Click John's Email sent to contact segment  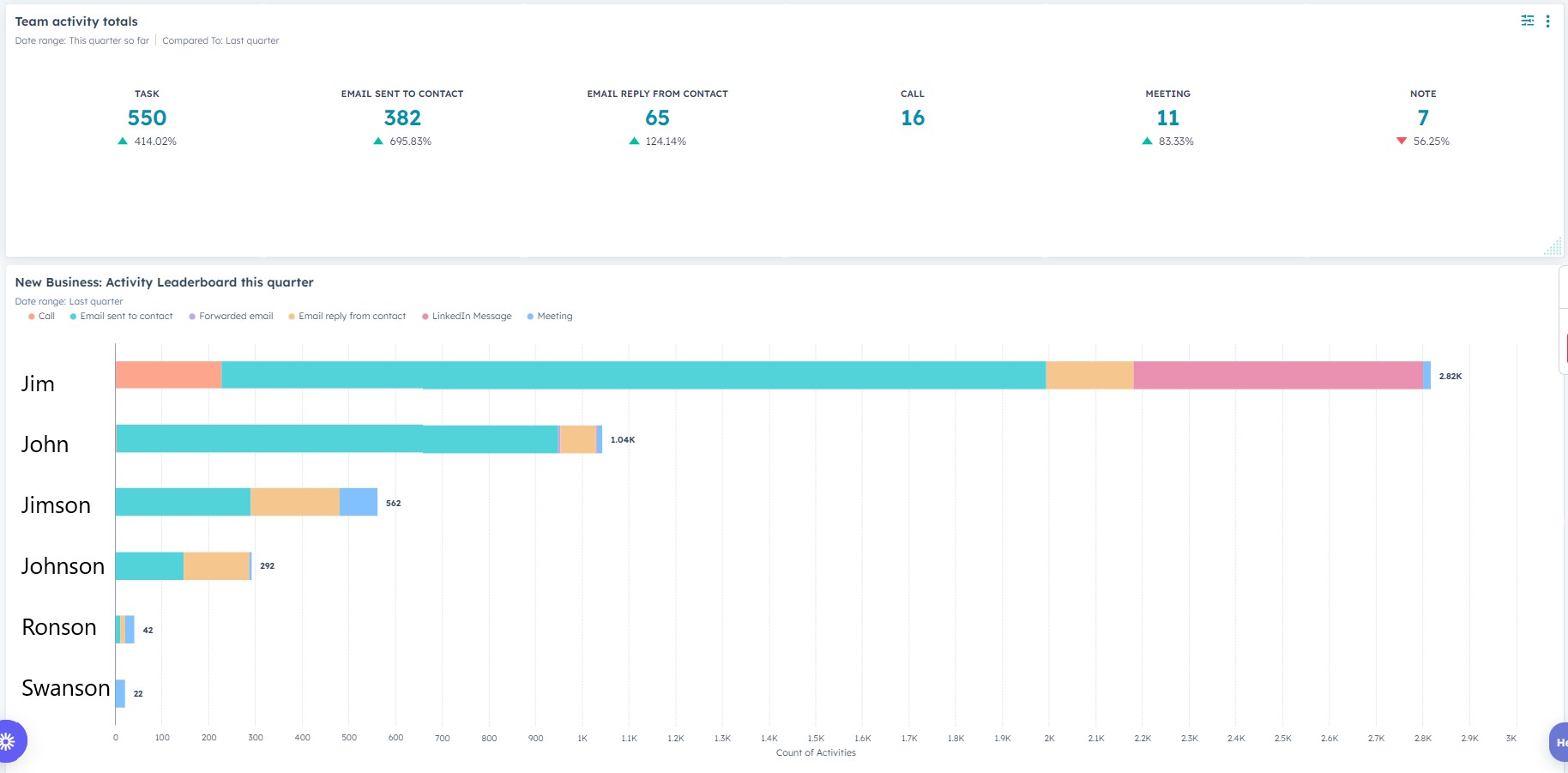click(337, 438)
